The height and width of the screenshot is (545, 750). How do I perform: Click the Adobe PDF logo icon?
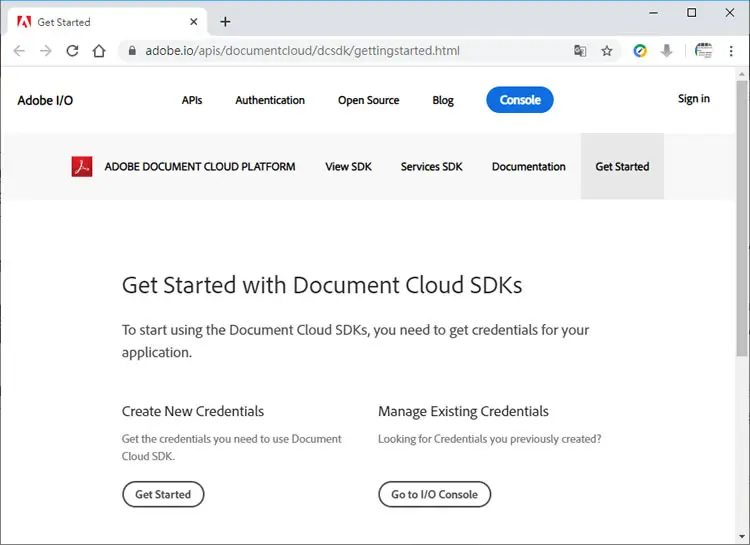(x=82, y=167)
